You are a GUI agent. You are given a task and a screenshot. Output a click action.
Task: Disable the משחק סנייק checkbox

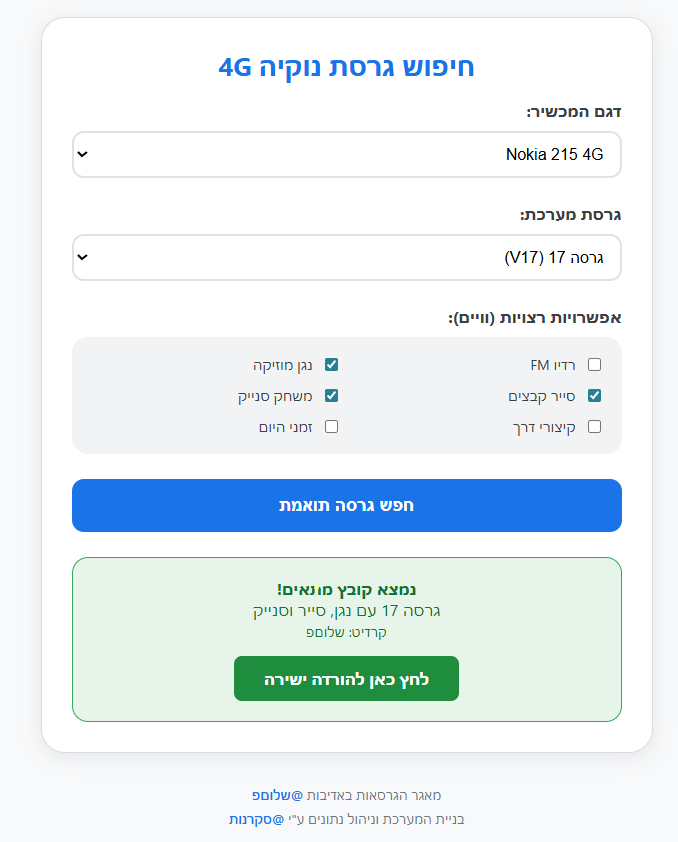tap(332, 396)
